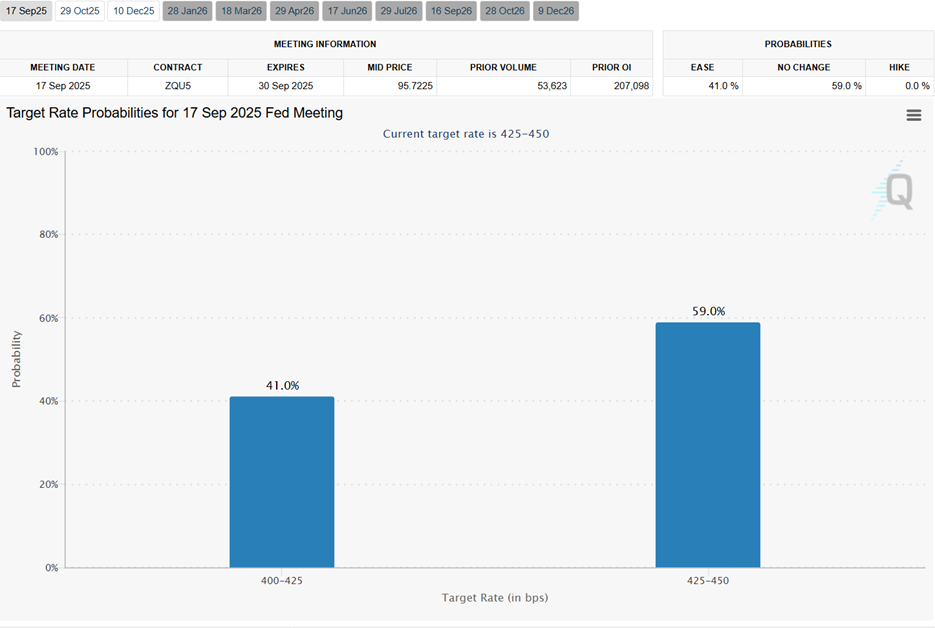Viewport: 935px width, 628px height.
Task: Choose the 29 Jul26 meeting tab
Action: pyautogui.click(x=399, y=11)
